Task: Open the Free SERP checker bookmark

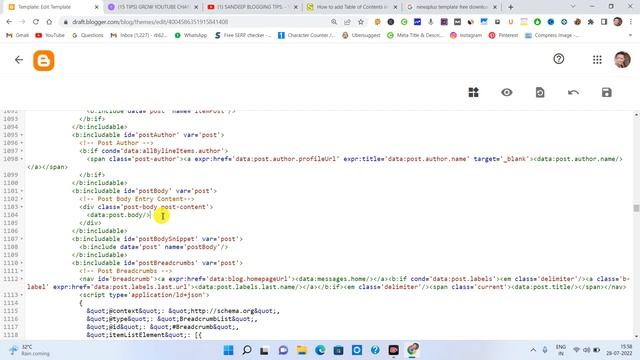Action: coord(242,36)
